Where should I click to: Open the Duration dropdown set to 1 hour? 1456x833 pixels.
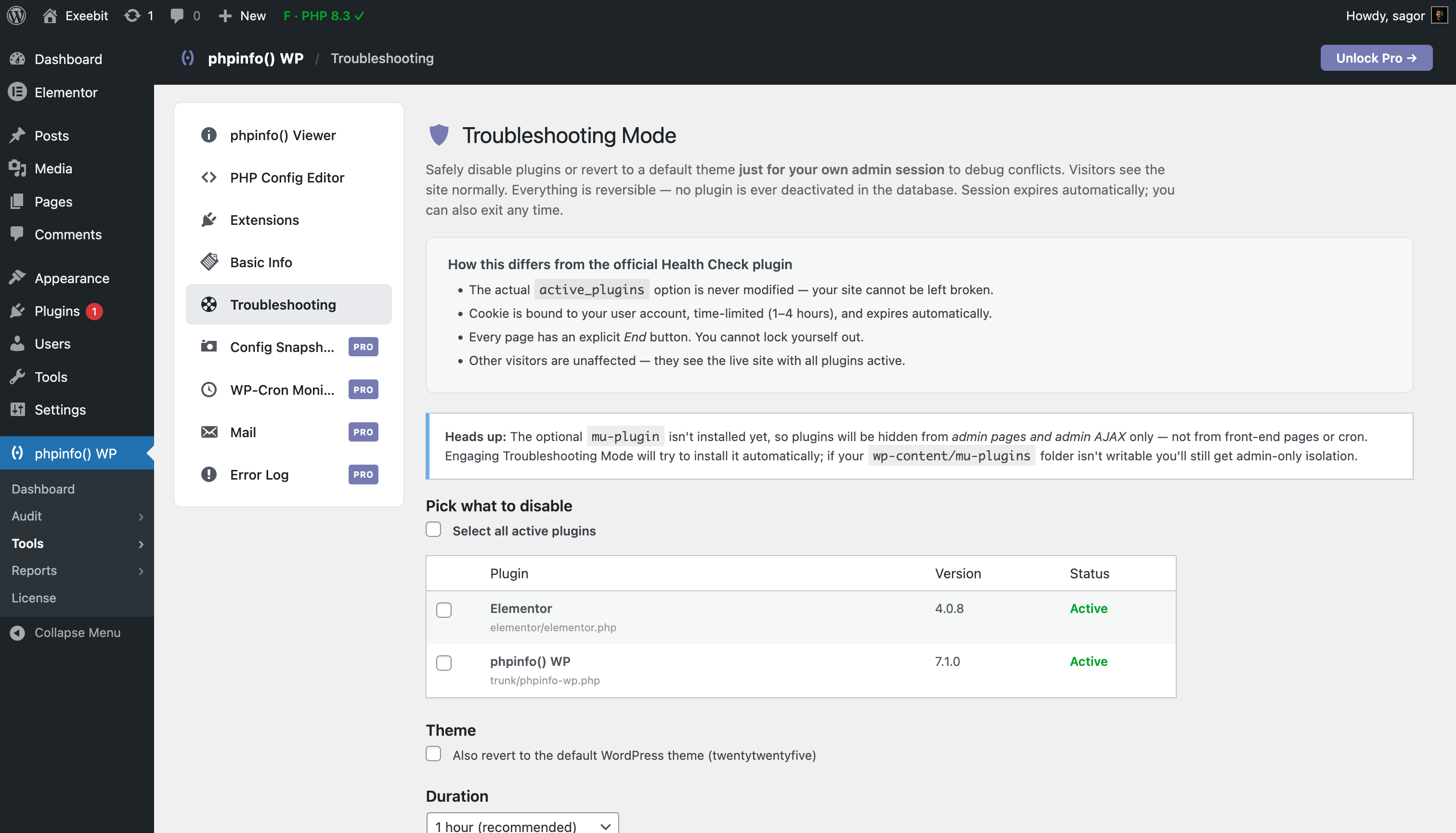click(522, 825)
